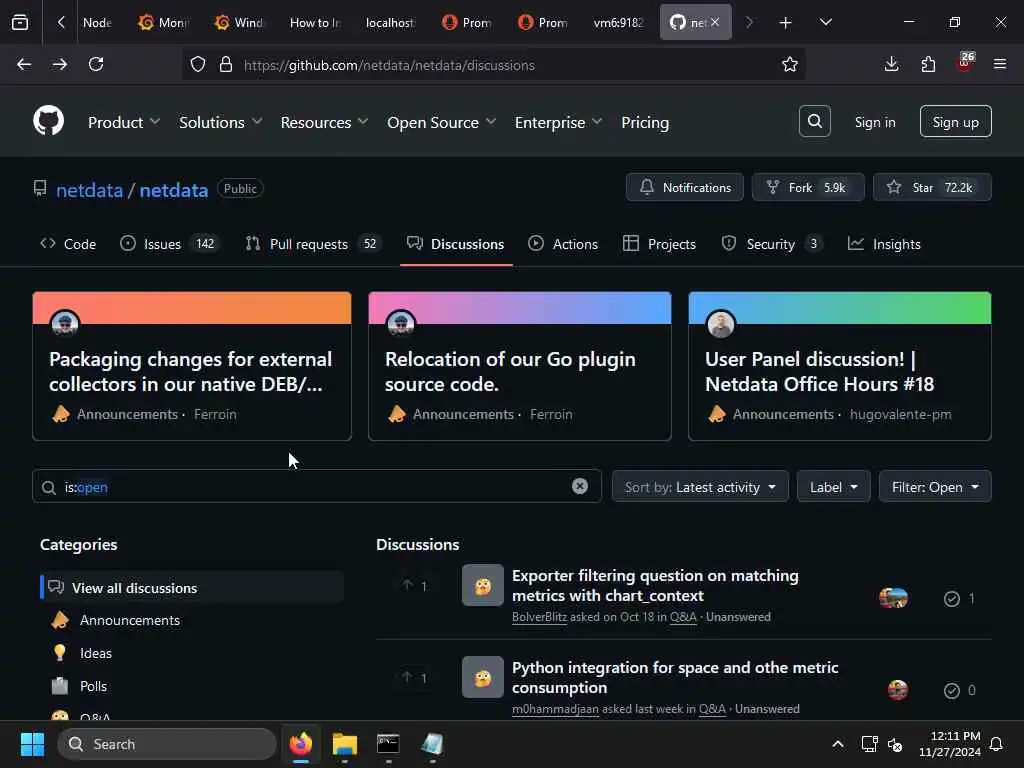The height and width of the screenshot is (768, 1024).
Task: Click the site security lock icon
Action: [226, 65]
